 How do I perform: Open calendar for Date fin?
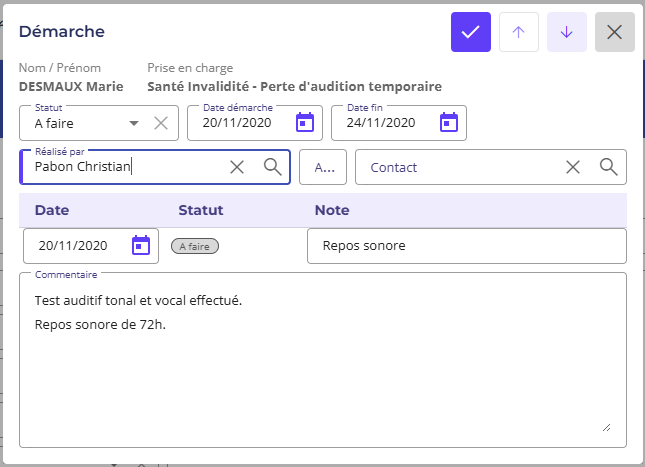449,123
